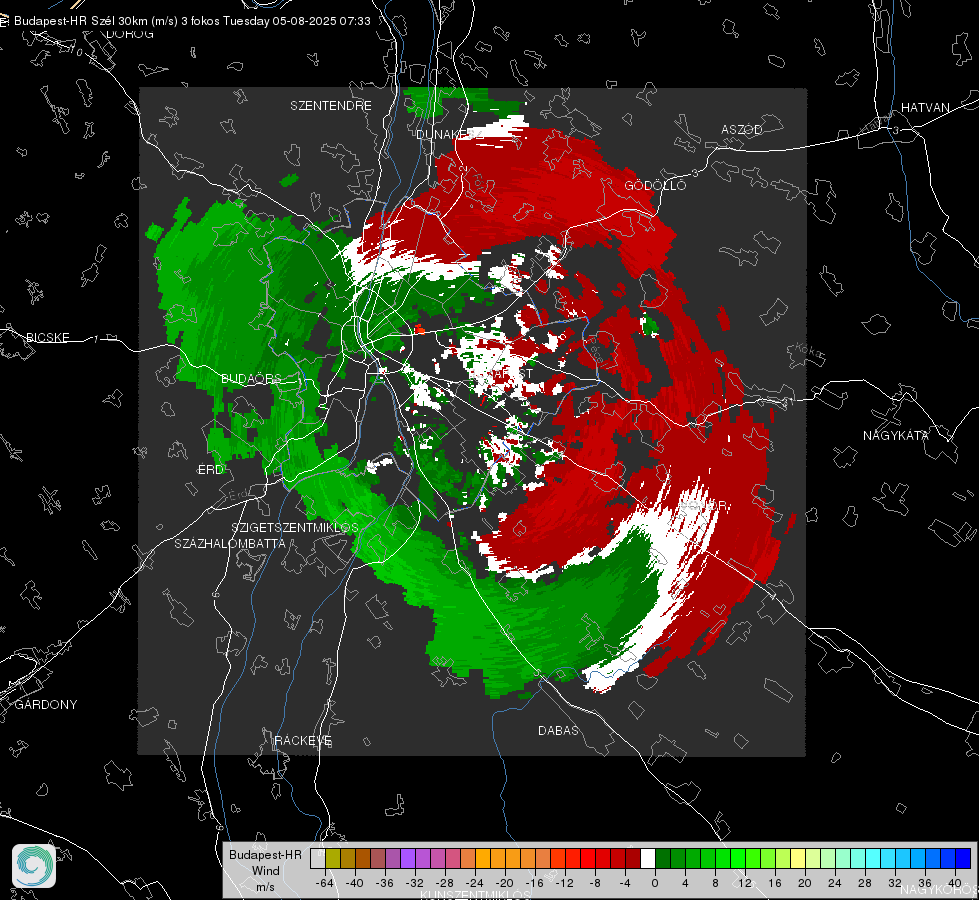
Task: Click the ÉRD city label
Action: pyautogui.click(x=210, y=469)
